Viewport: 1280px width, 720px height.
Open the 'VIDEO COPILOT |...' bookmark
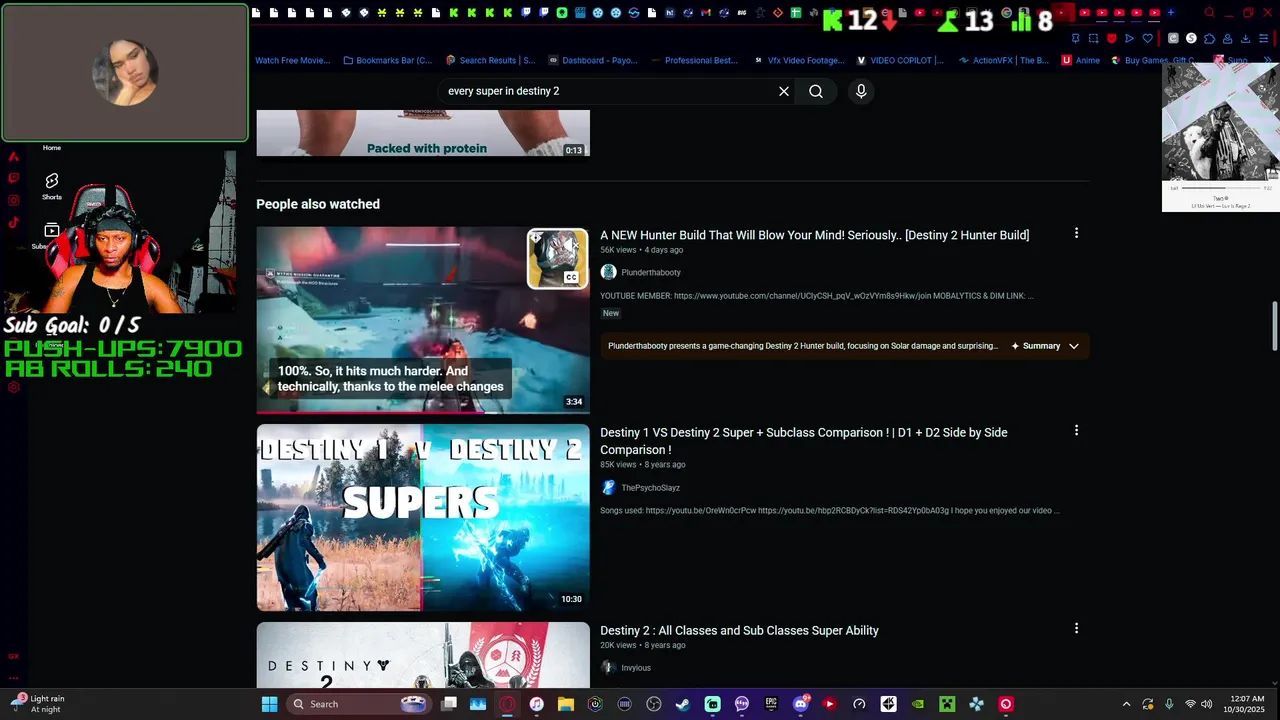900,60
